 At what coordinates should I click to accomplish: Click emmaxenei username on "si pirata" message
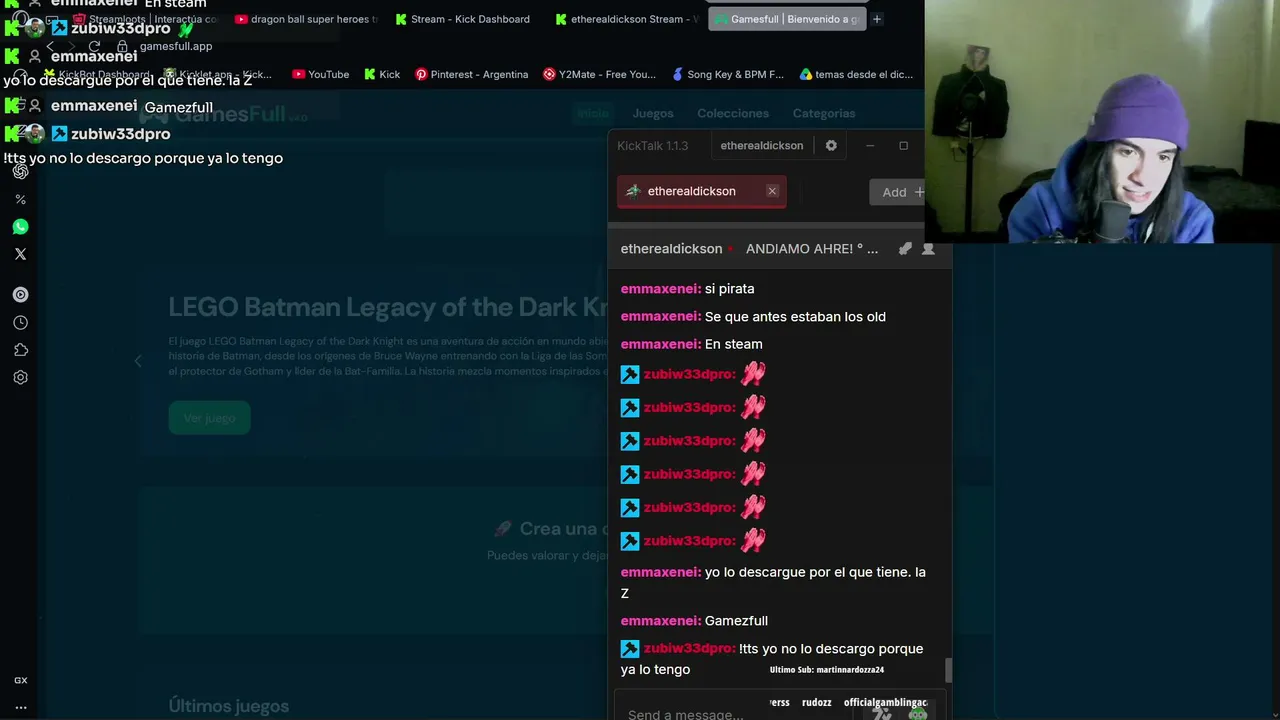pos(660,289)
